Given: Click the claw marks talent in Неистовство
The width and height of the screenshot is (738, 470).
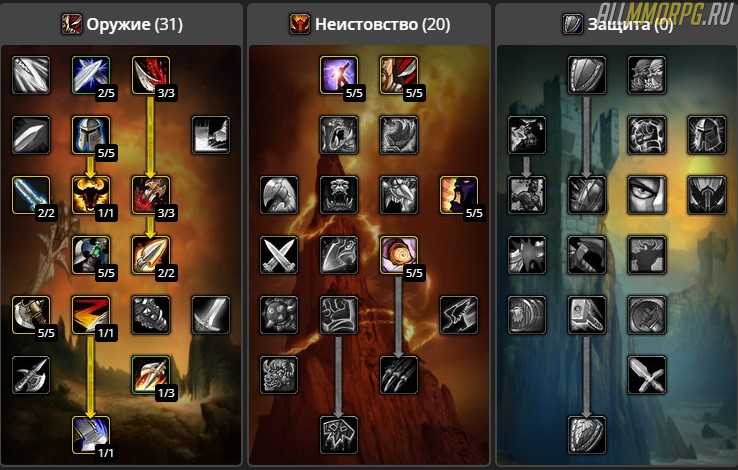Looking at the screenshot, I should [x=399, y=375].
